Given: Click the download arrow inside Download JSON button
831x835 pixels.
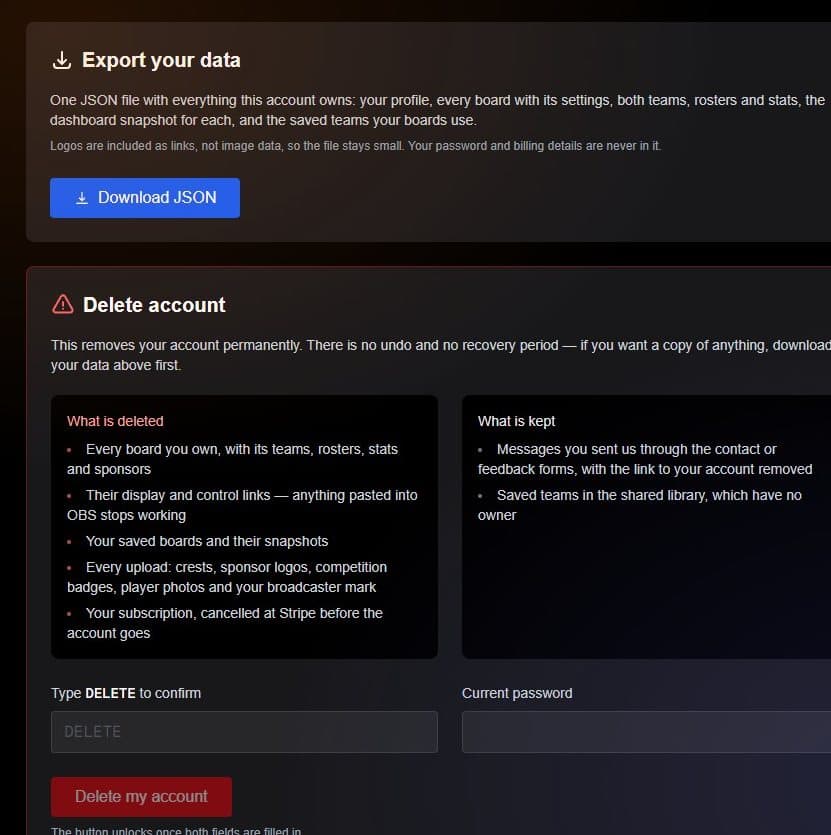Looking at the screenshot, I should pos(82,198).
